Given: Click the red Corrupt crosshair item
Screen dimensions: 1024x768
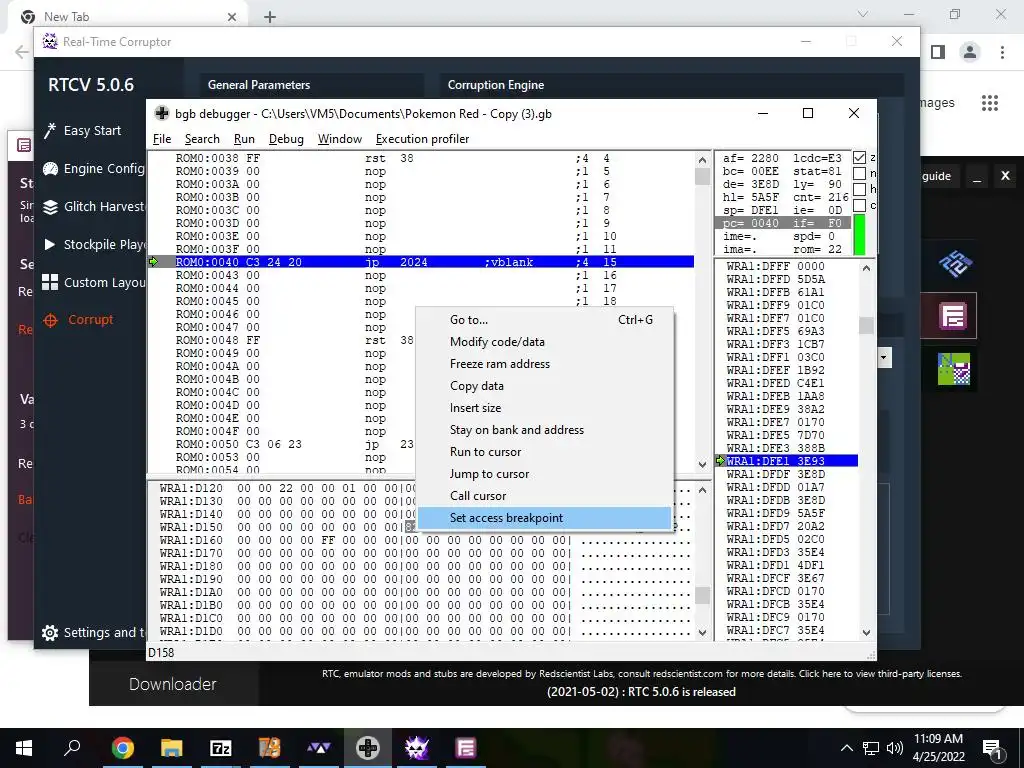Looking at the screenshot, I should [78, 319].
